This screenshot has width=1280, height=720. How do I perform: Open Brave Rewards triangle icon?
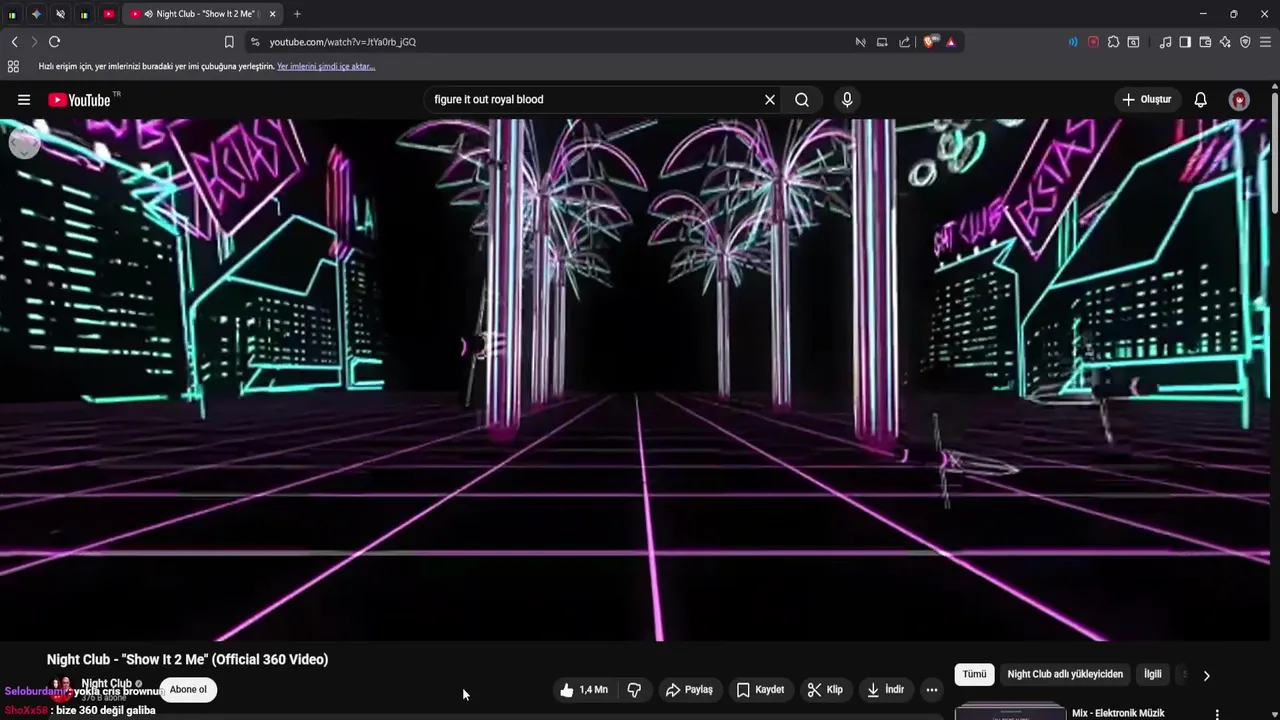pyautogui.click(x=950, y=42)
